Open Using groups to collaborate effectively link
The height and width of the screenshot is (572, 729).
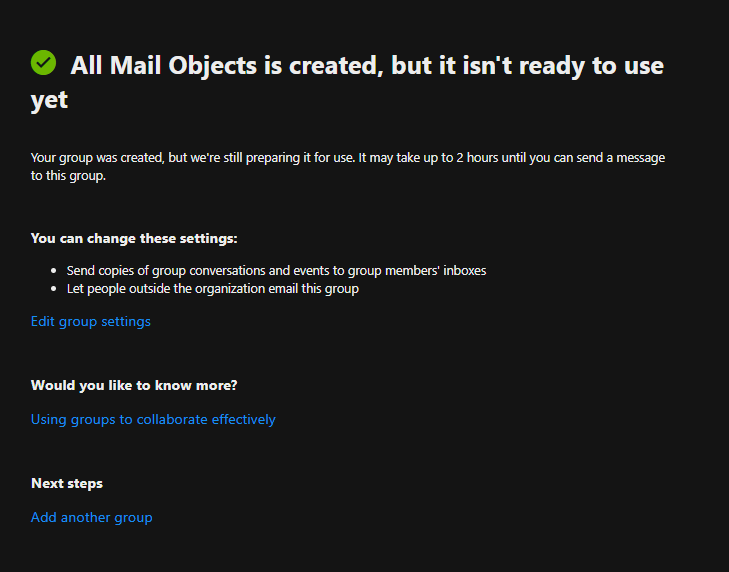(x=153, y=419)
